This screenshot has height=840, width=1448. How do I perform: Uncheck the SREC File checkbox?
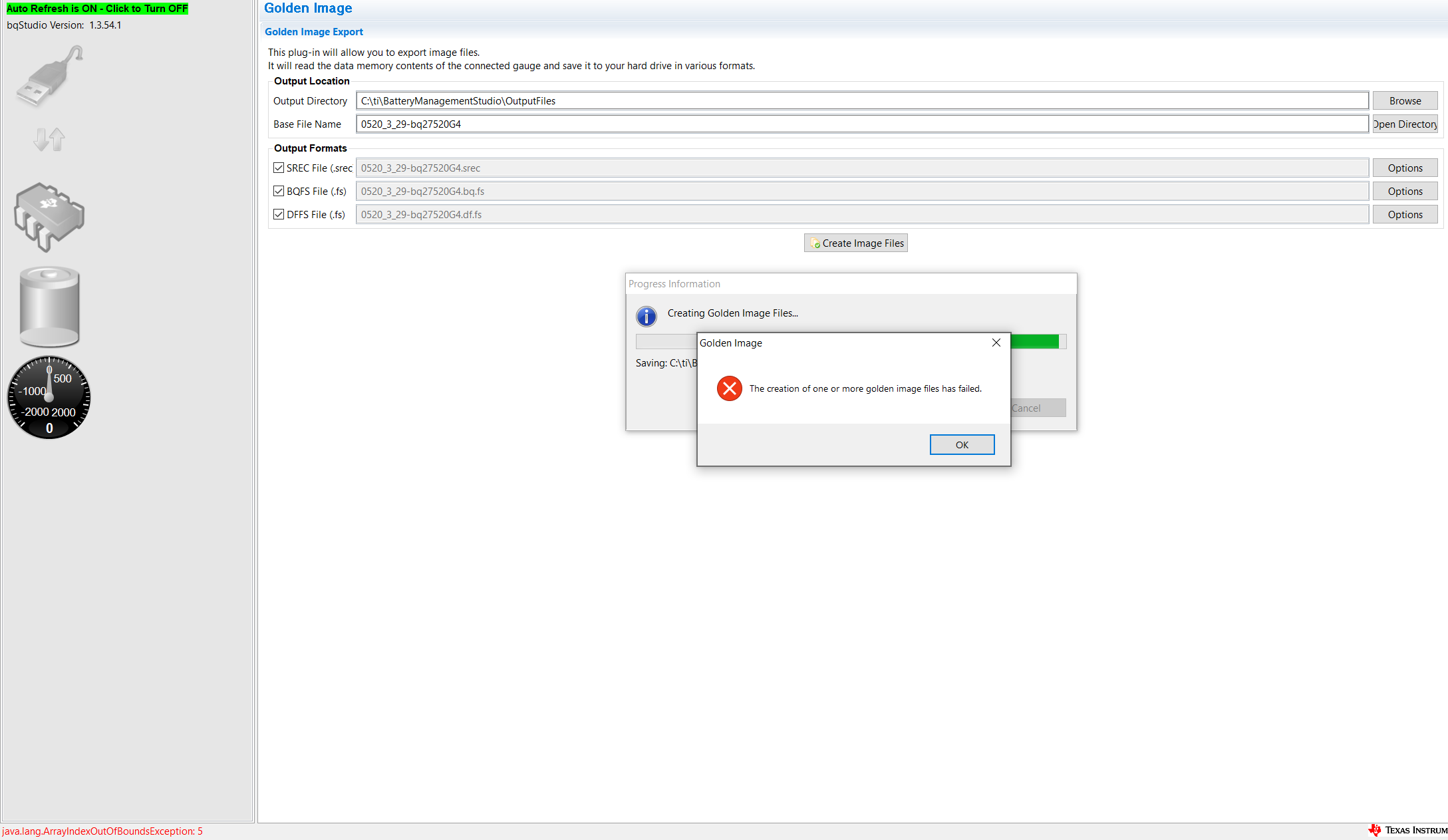click(x=279, y=168)
